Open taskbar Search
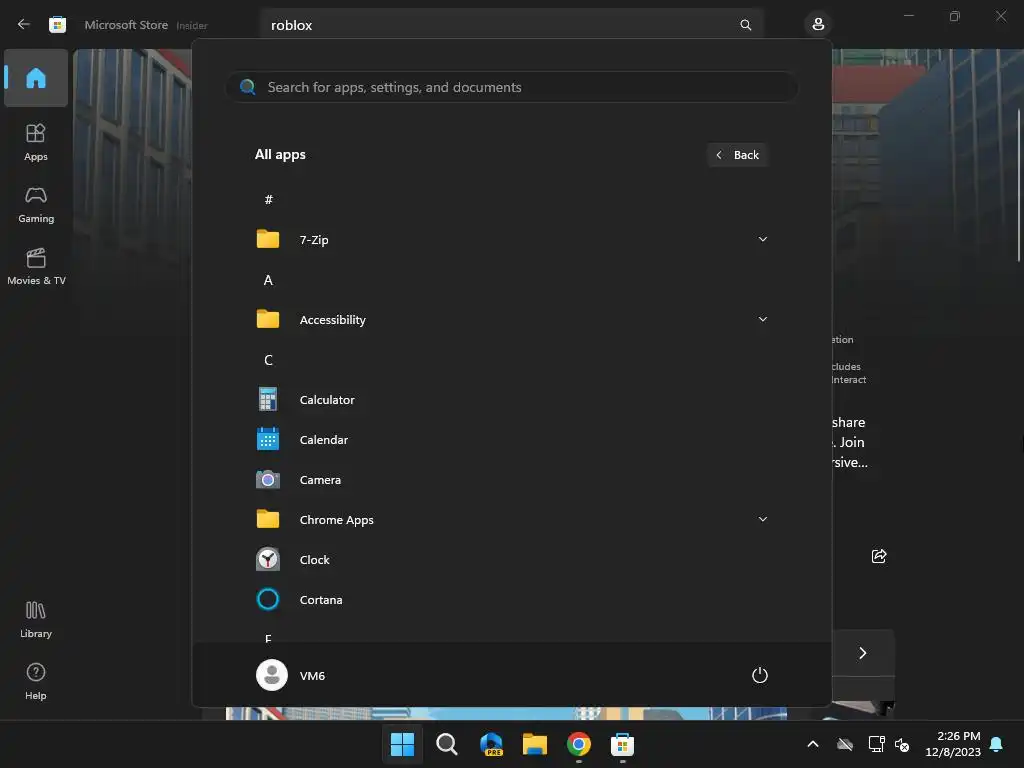 click(x=447, y=744)
